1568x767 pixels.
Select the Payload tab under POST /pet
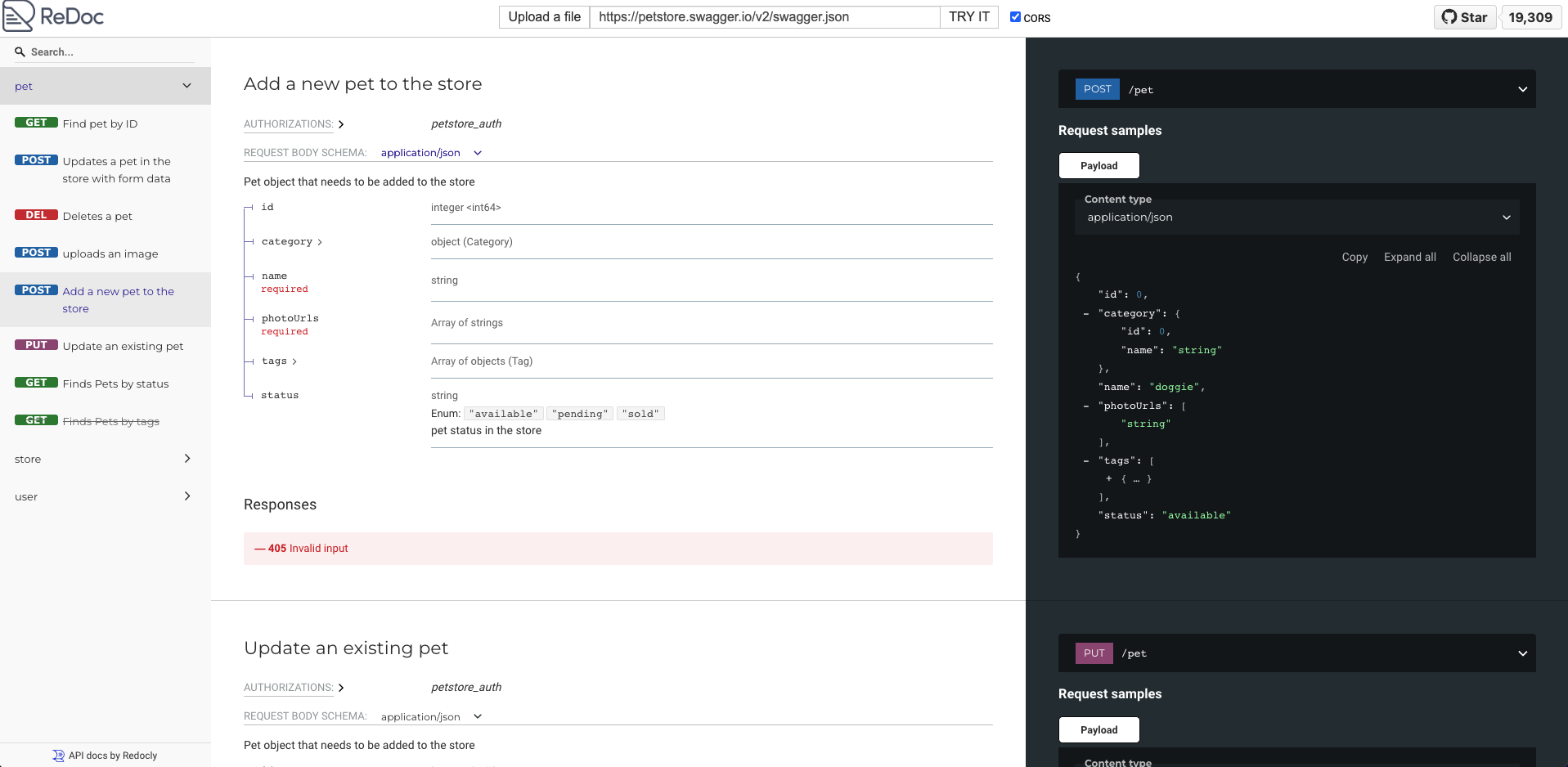(x=1098, y=166)
